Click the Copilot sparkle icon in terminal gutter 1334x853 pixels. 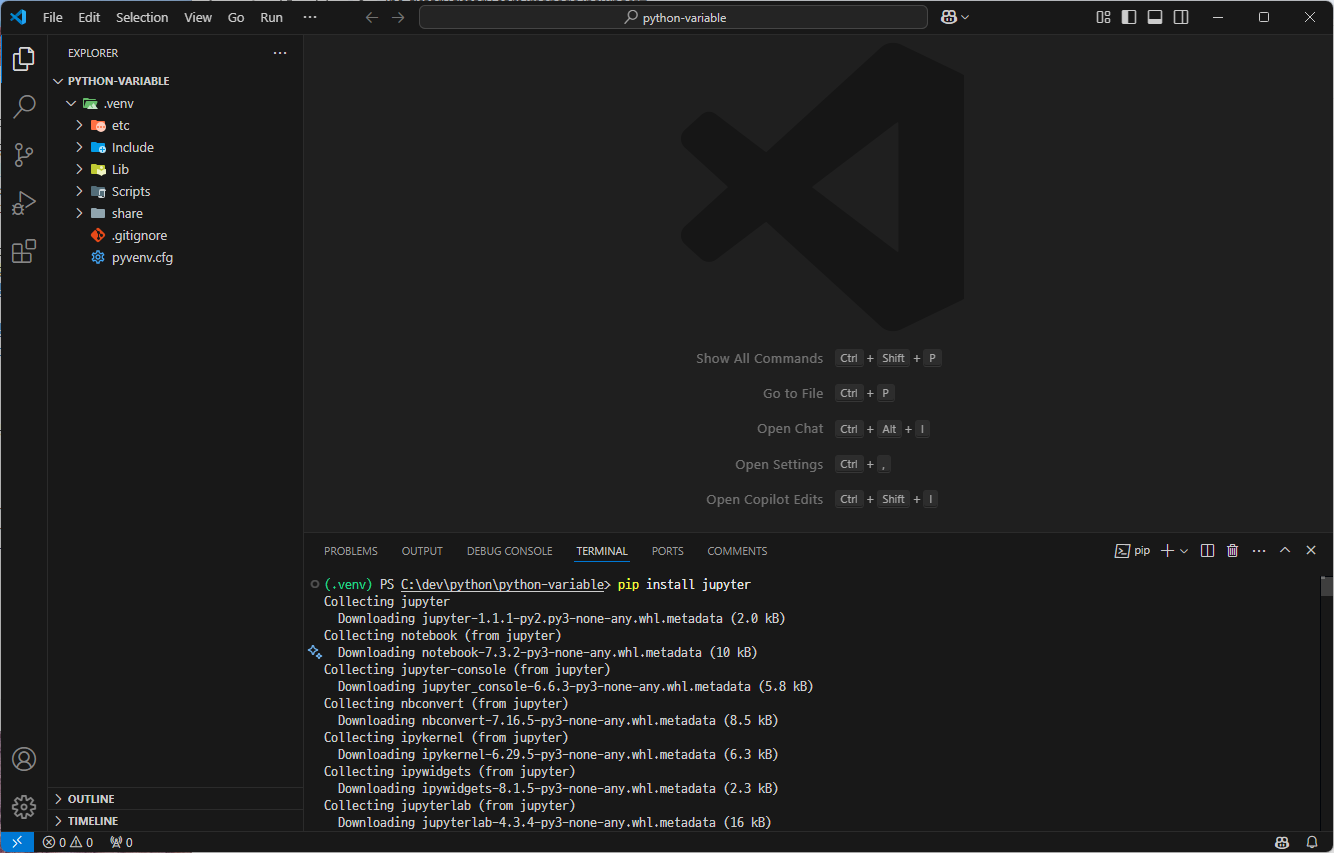(x=314, y=652)
